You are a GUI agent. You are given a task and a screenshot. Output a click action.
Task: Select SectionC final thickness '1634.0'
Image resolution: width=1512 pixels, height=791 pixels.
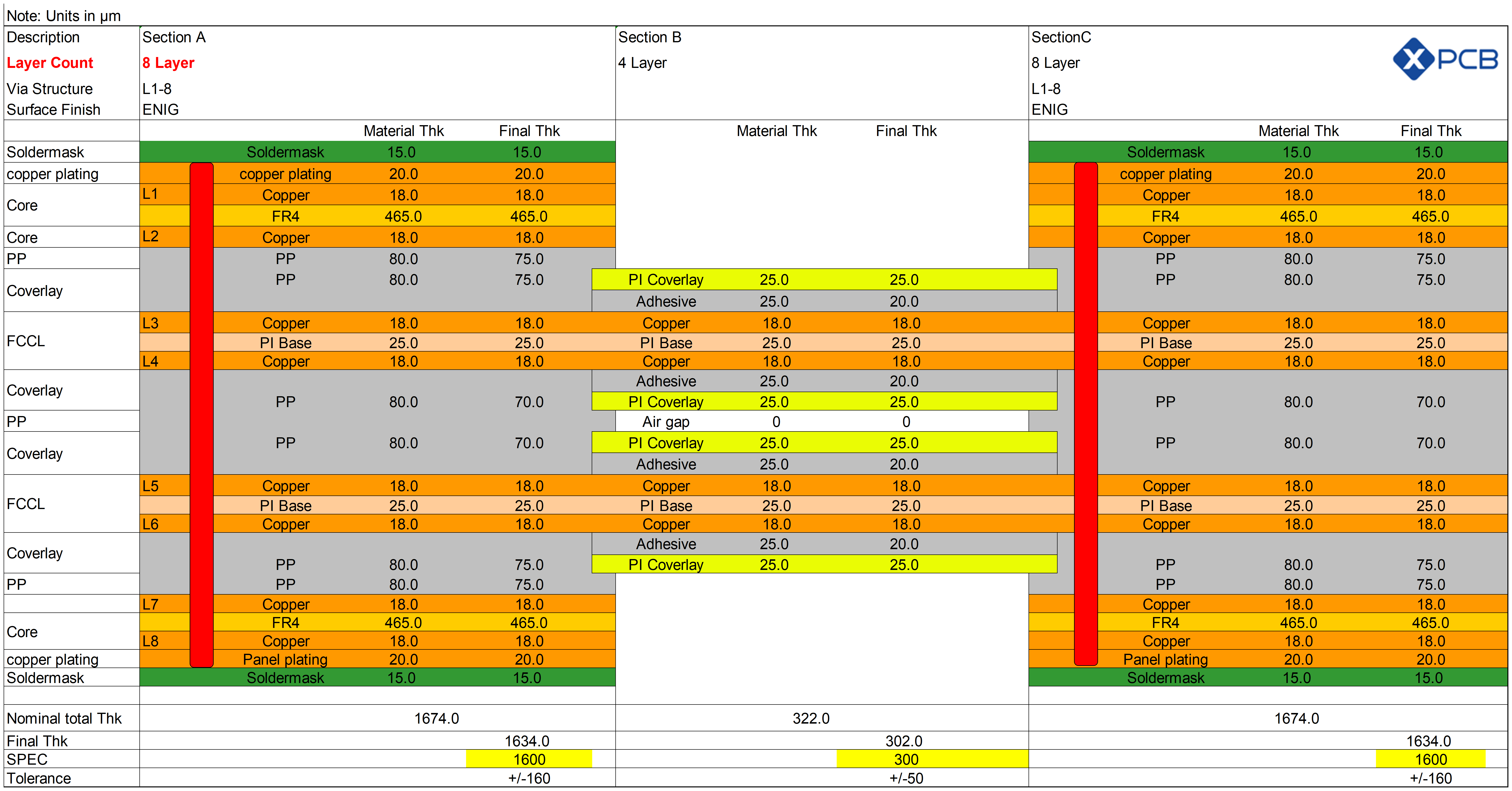(1428, 741)
